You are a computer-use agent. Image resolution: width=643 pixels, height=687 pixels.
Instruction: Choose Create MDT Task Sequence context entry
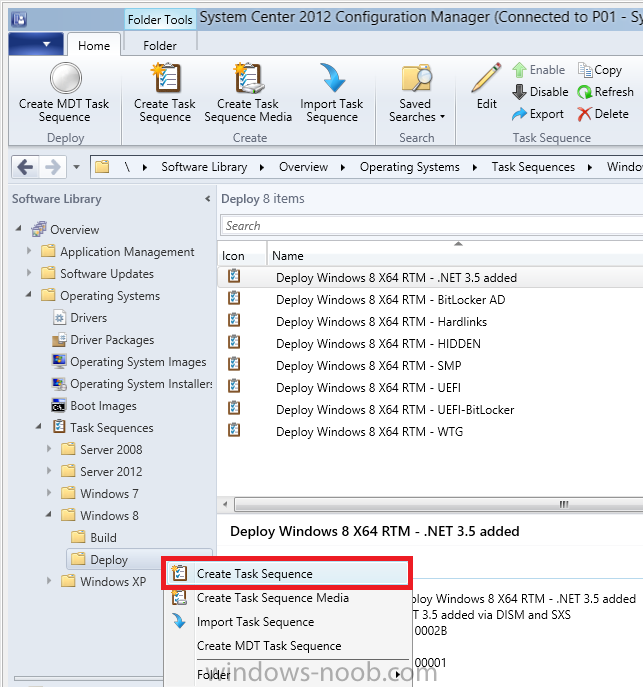pos(287,646)
